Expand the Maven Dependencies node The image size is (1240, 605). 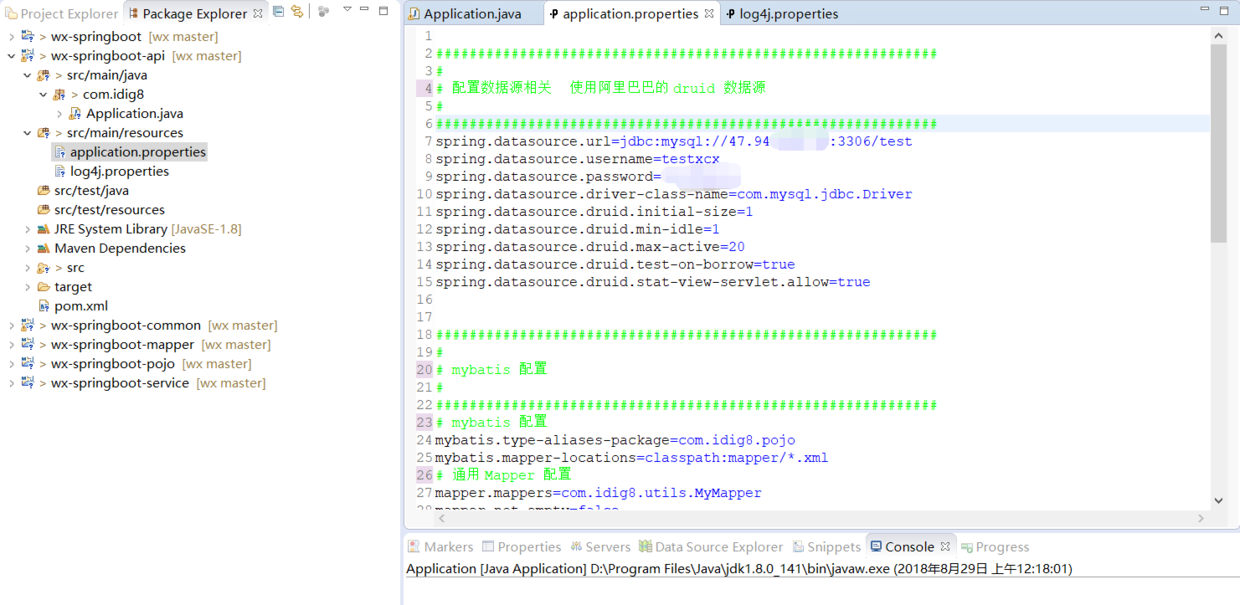(27, 248)
